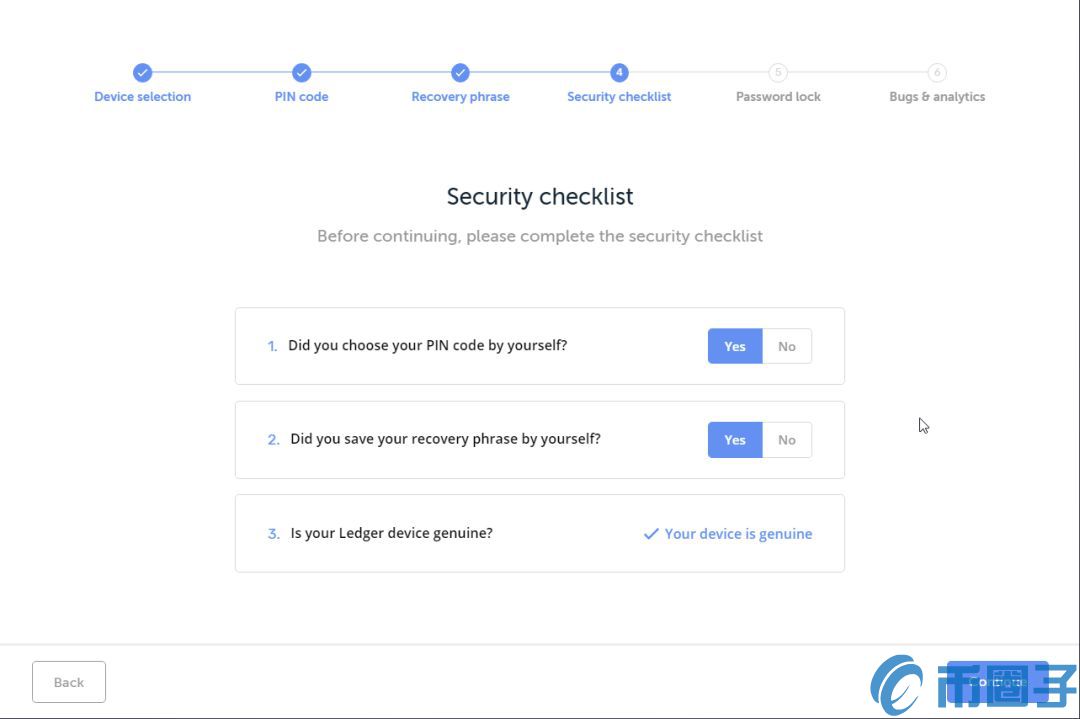Click the Device selection step checkmark icon
Screen dimensions: 1080x719
tap(143, 72)
